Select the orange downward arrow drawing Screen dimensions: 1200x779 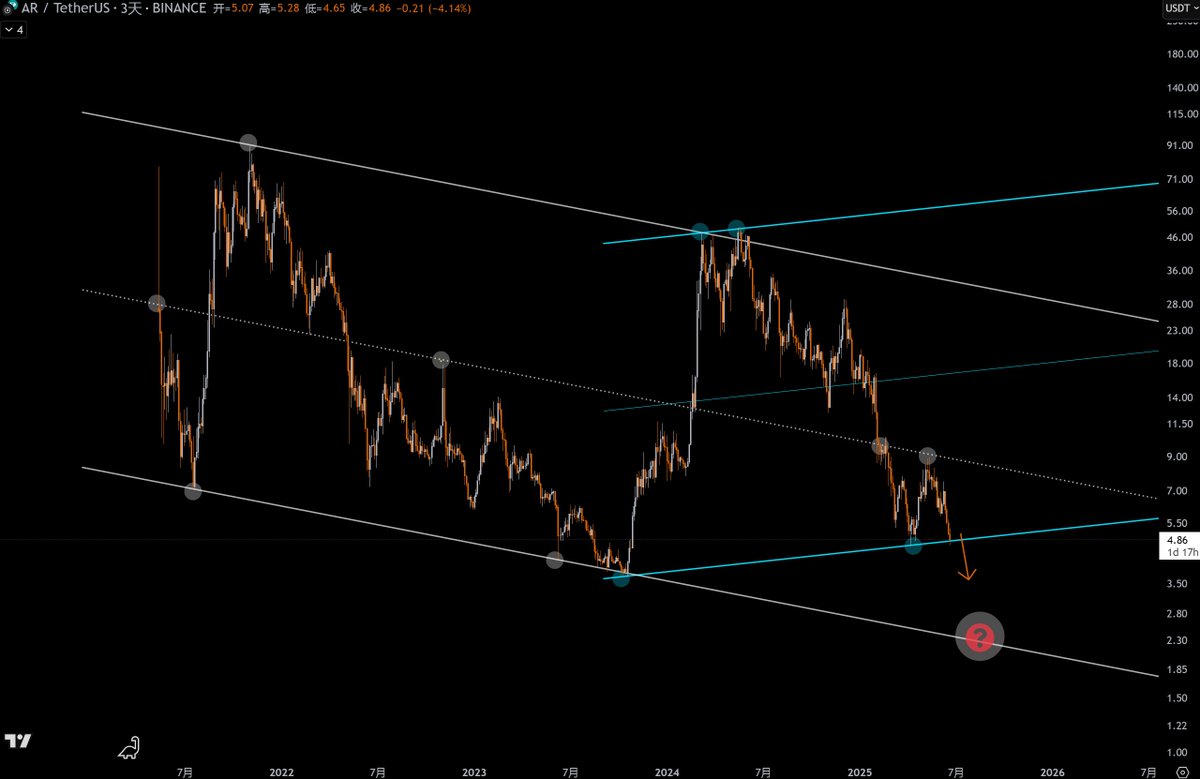(x=965, y=557)
